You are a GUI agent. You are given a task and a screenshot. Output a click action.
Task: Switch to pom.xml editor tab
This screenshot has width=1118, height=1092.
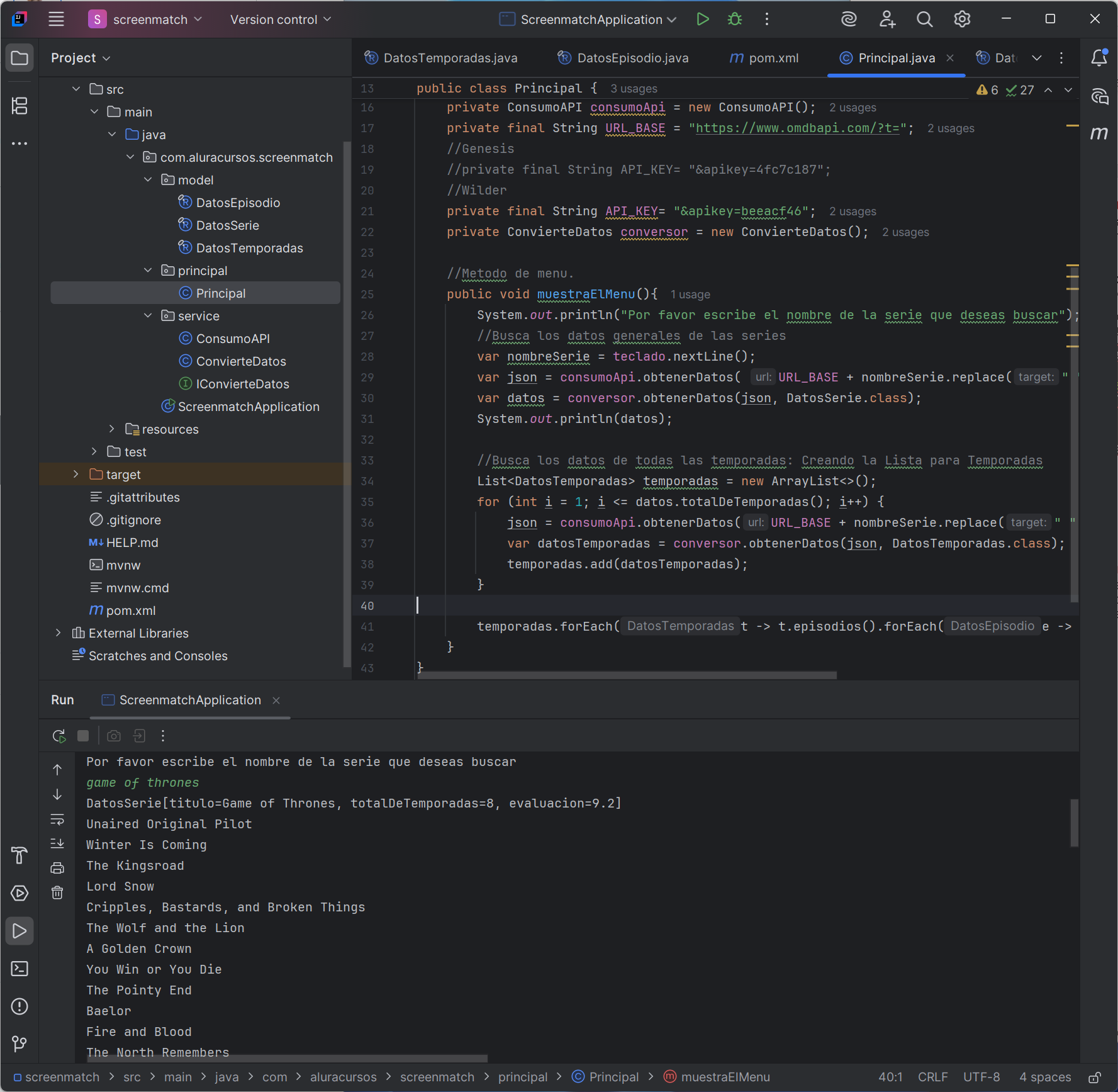(x=764, y=58)
